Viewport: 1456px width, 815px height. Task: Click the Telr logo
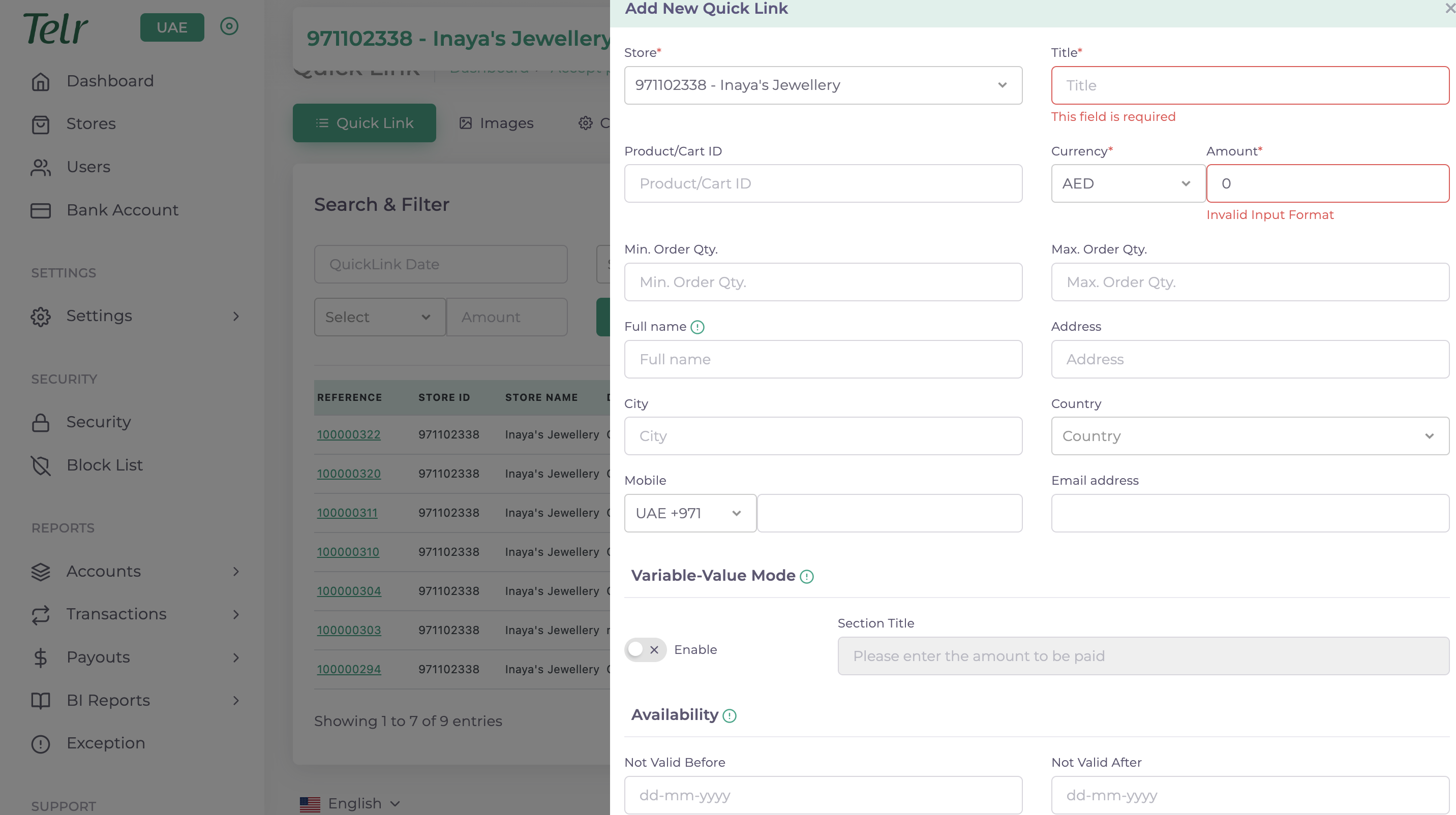[55, 28]
